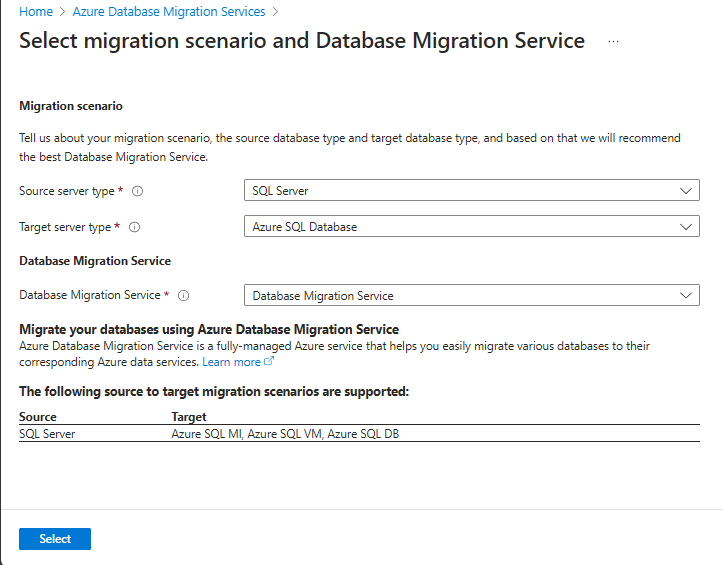Click the external link icon after Learn more
The width and height of the screenshot is (723, 565).
point(269,361)
